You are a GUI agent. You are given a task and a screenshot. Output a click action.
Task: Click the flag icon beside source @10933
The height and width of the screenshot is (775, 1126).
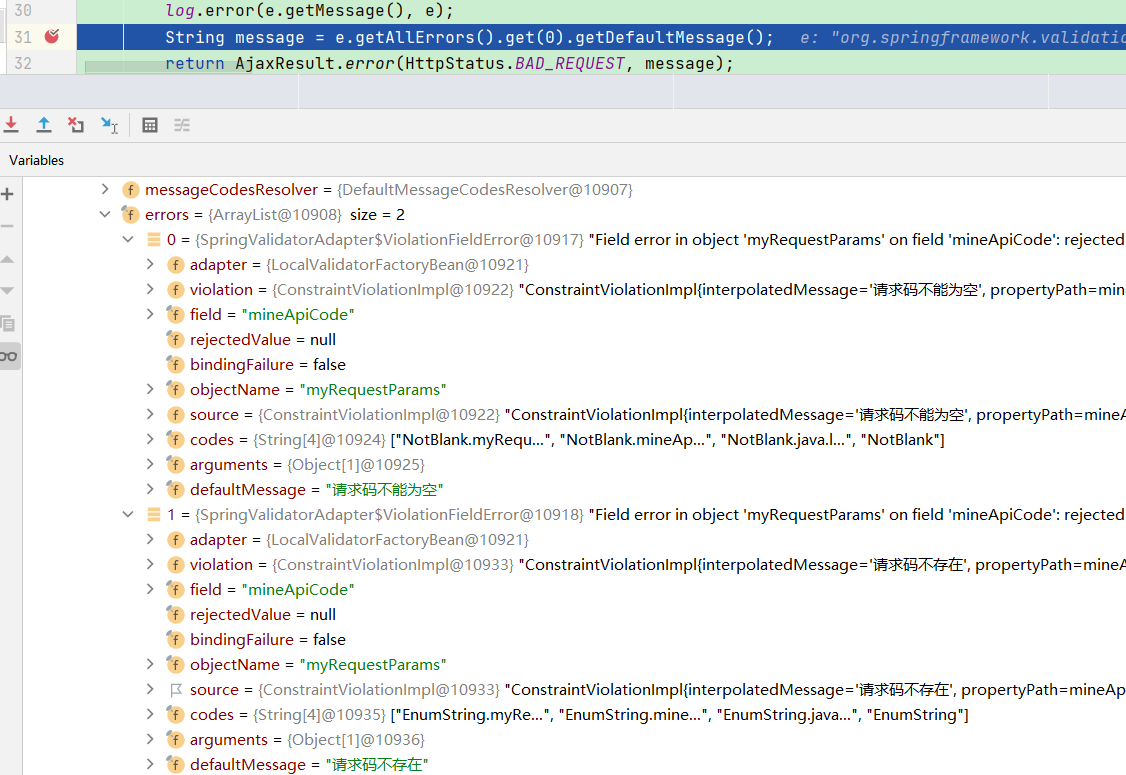(175, 690)
